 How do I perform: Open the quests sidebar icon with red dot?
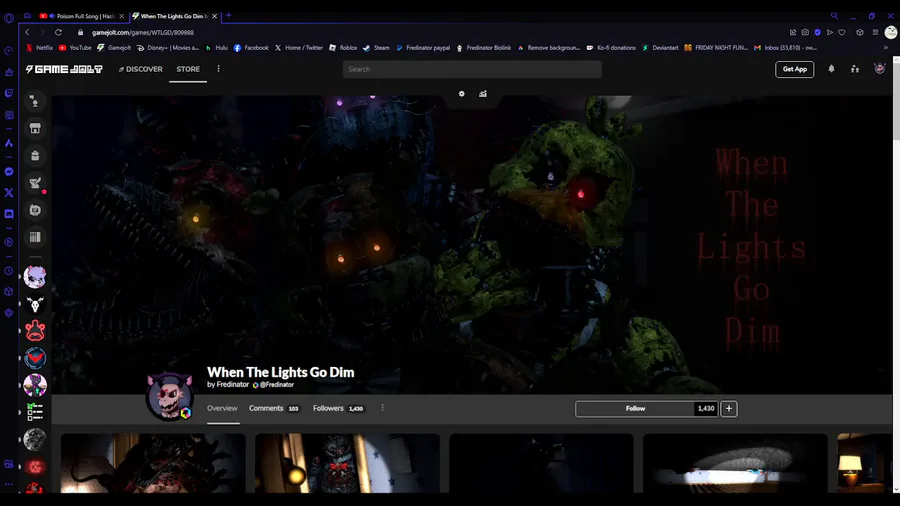(35, 183)
